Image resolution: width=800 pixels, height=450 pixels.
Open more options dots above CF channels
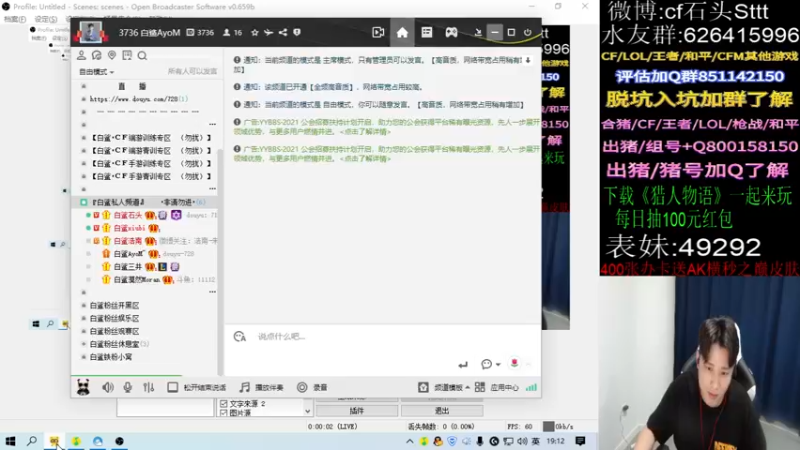coord(212,124)
